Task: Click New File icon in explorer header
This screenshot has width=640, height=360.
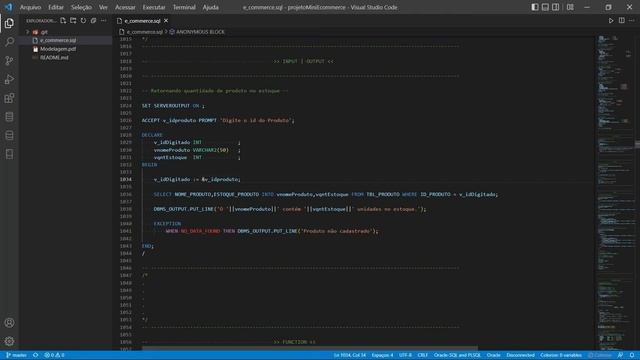Action: tap(63, 20)
